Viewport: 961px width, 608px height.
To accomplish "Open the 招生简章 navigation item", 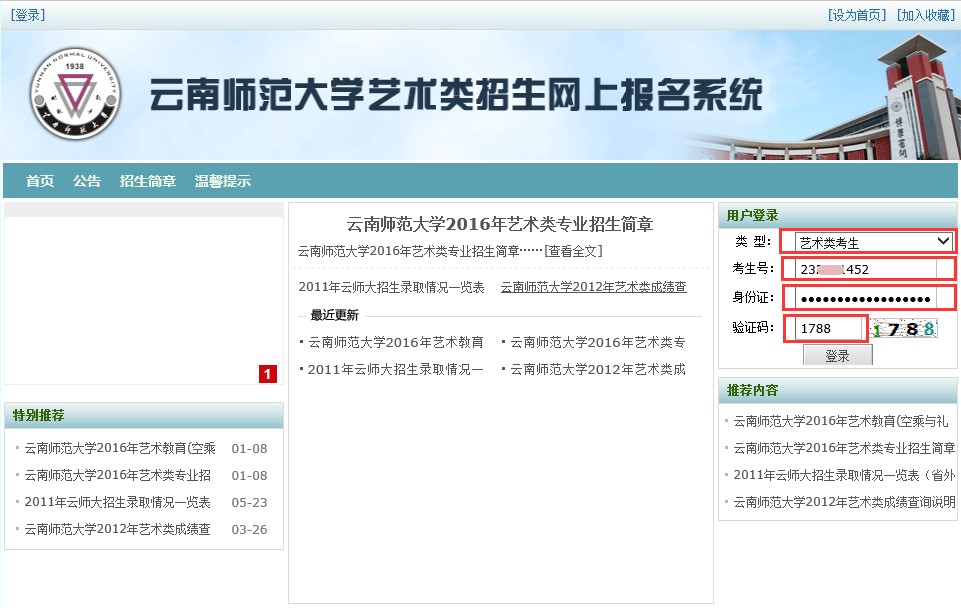I will pos(148,181).
